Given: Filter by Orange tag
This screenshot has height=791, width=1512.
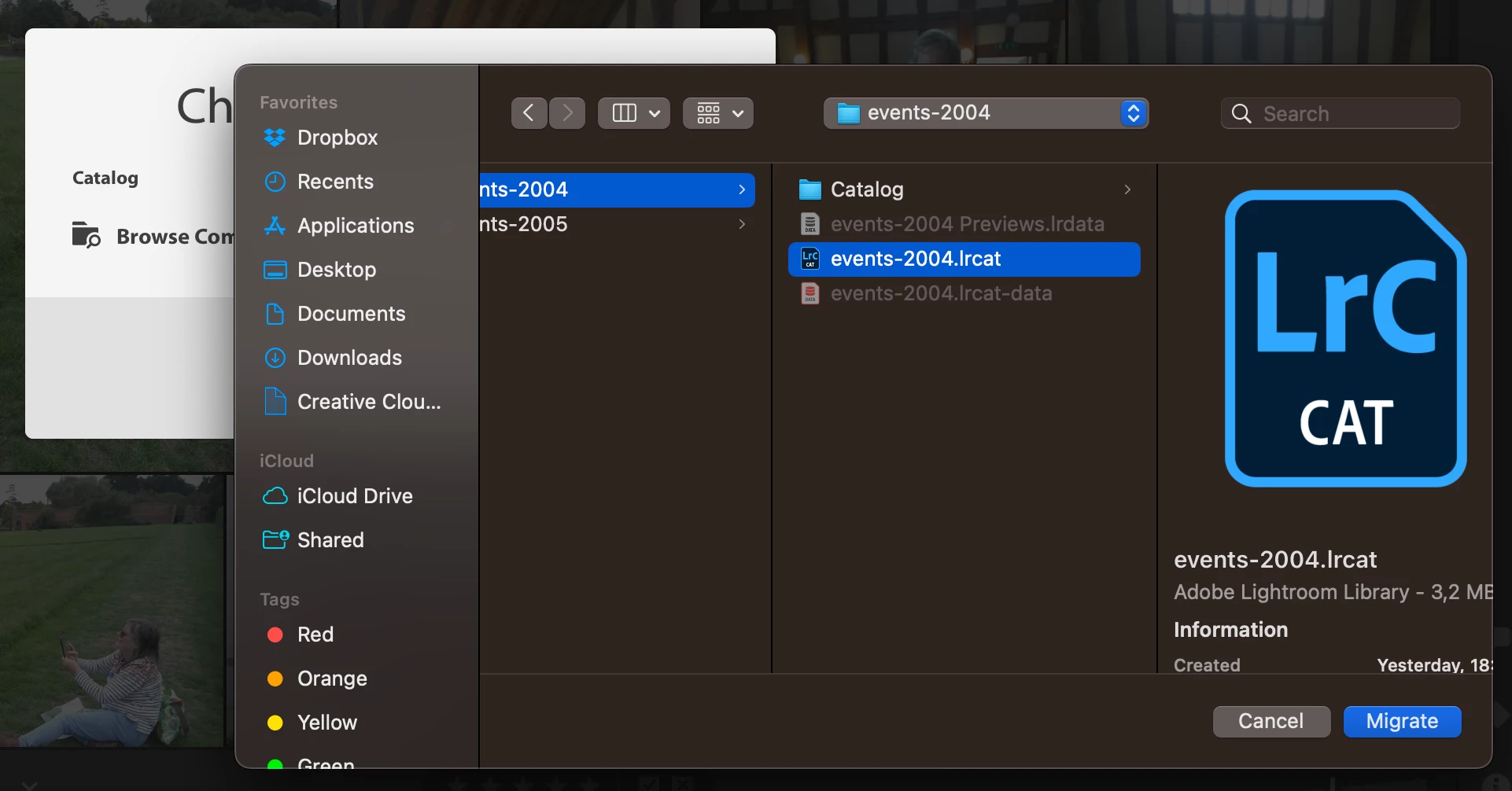Looking at the screenshot, I should coord(317,679).
